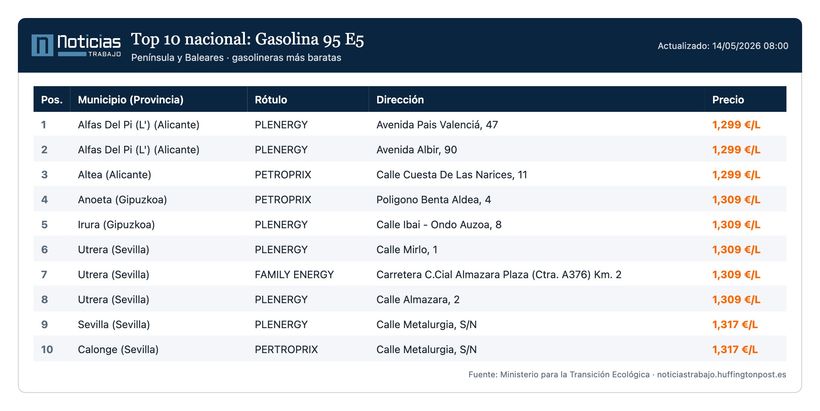
Task: Click the Anoeta (Gipuzkoa) row
Action: [x=410, y=200]
